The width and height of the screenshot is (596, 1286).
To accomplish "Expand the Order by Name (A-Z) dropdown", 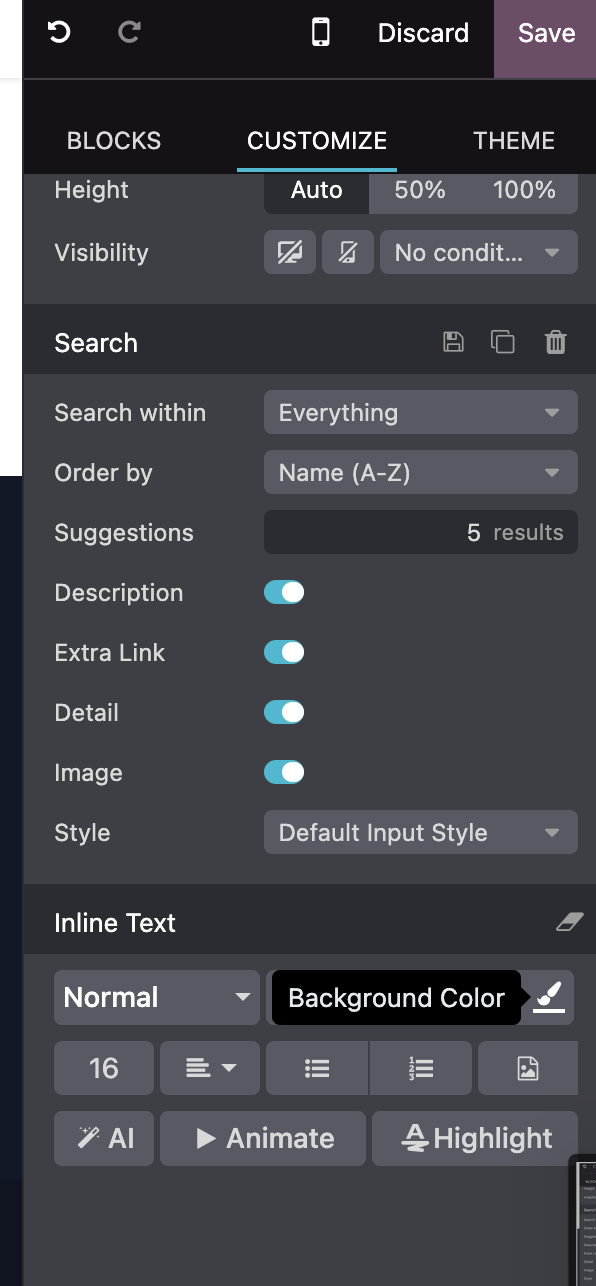I will (421, 472).
